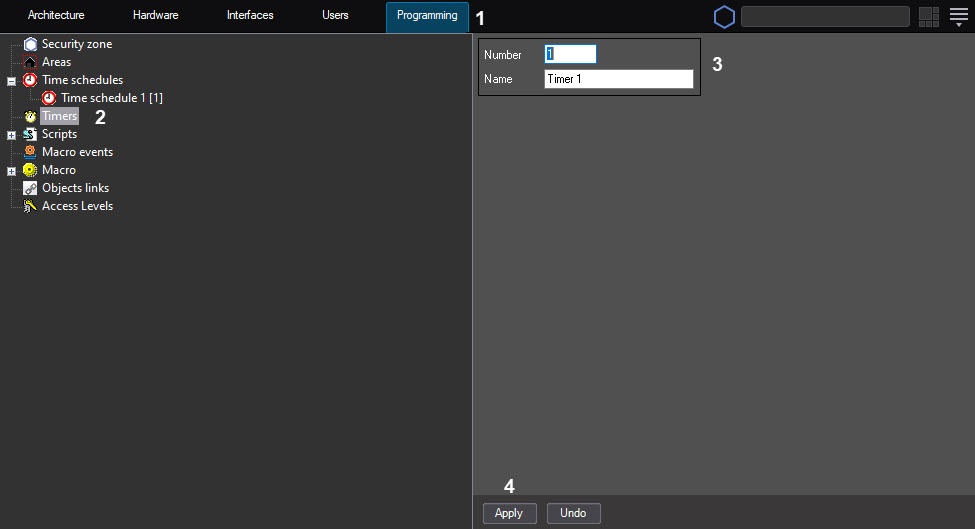Select the Programming tab
Viewport: 975px width, 529px height.
point(427,16)
